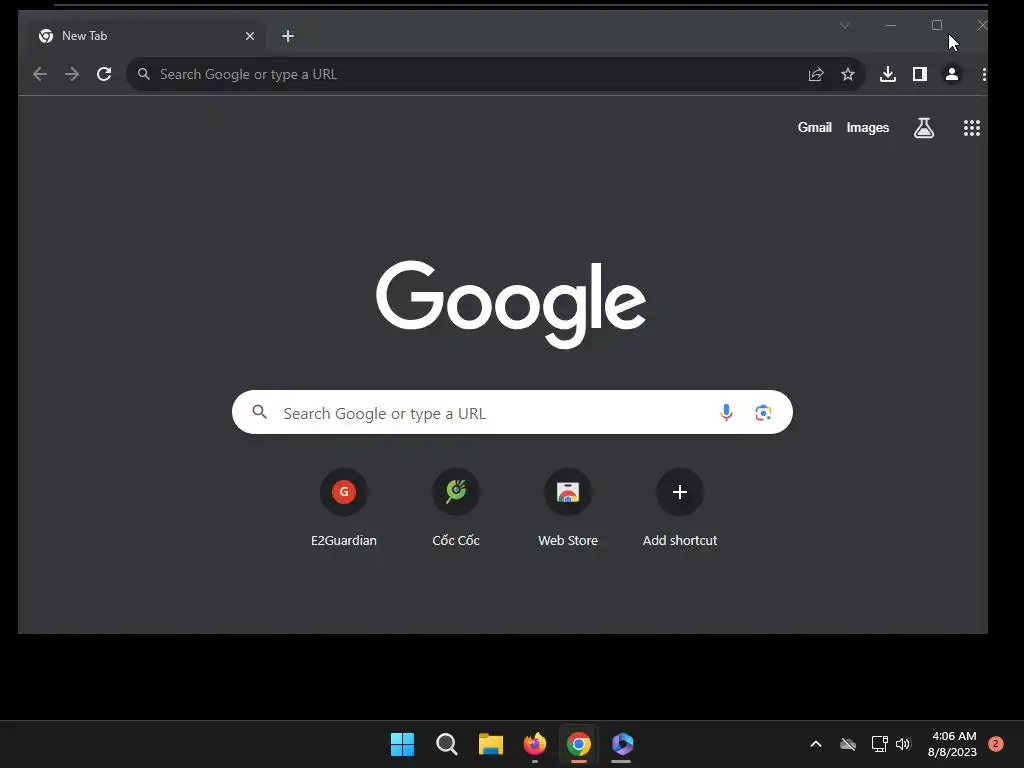The height and width of the screenshot is (768, 1024).
Task: Open the Chrome three-dot menu
Action: click(984, 74)
